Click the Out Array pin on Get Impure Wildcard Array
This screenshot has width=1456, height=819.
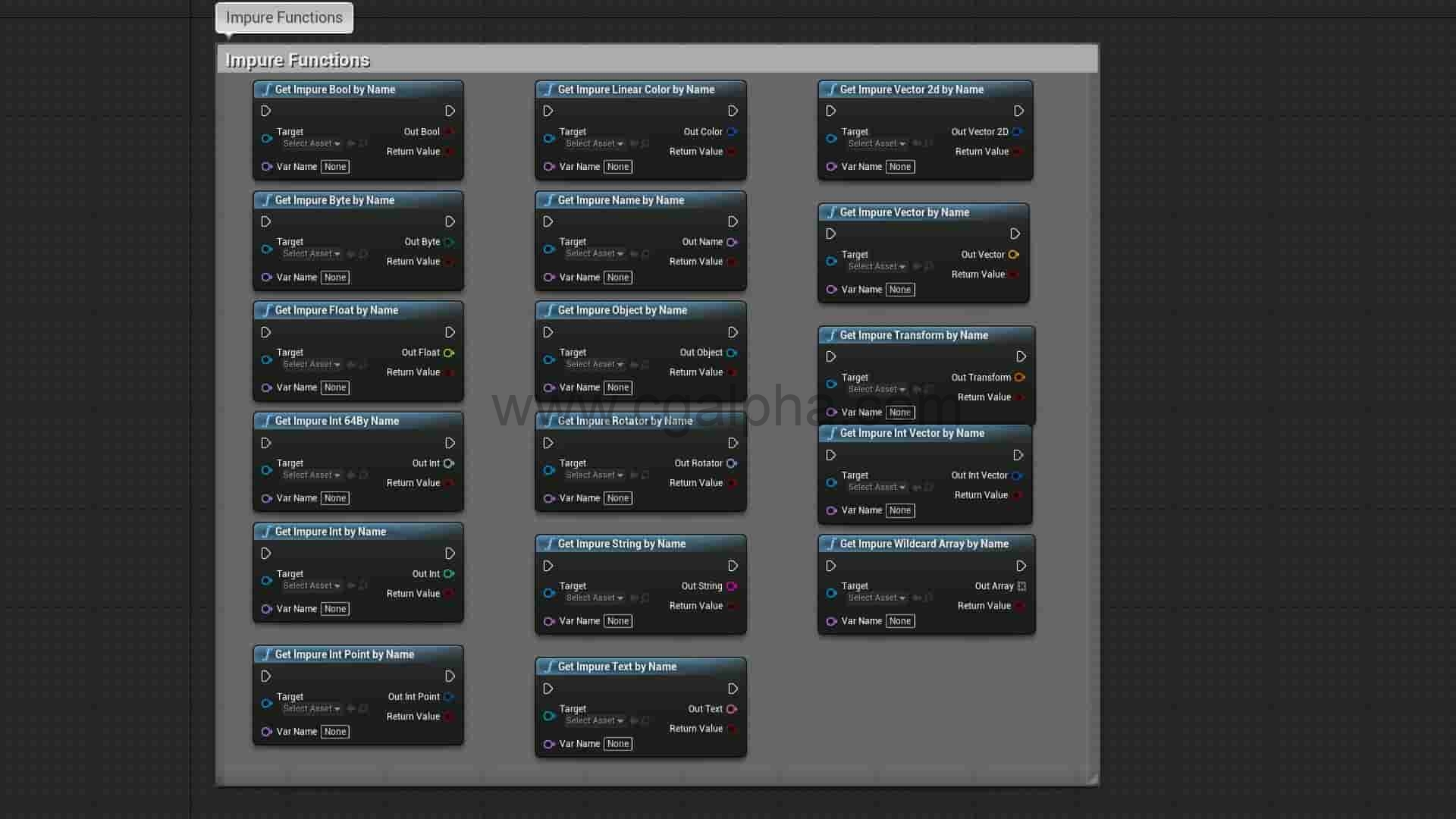coord(1020,586)
